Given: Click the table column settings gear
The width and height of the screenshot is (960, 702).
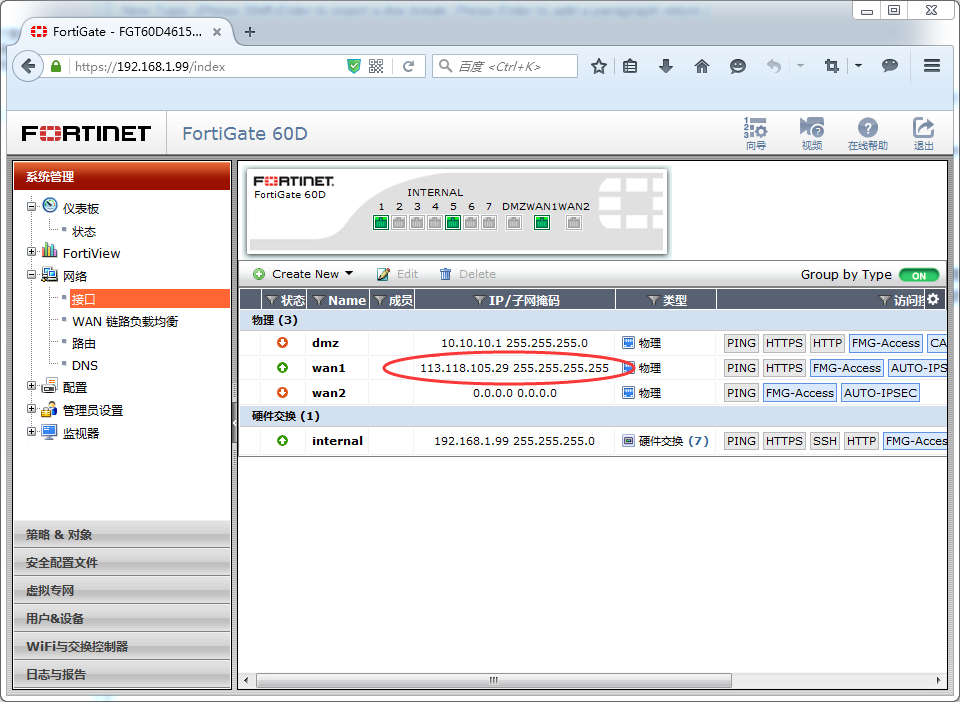Looking at the screenshot, I should point(933,299).
